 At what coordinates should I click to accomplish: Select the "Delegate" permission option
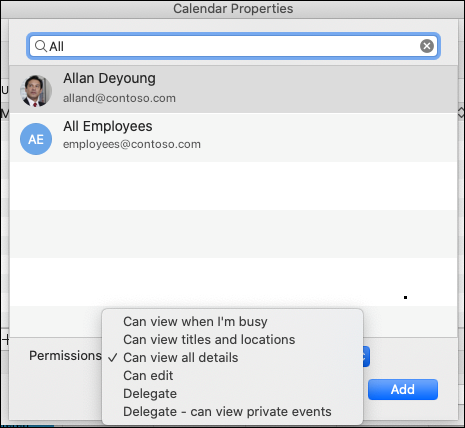pos(150,394)
